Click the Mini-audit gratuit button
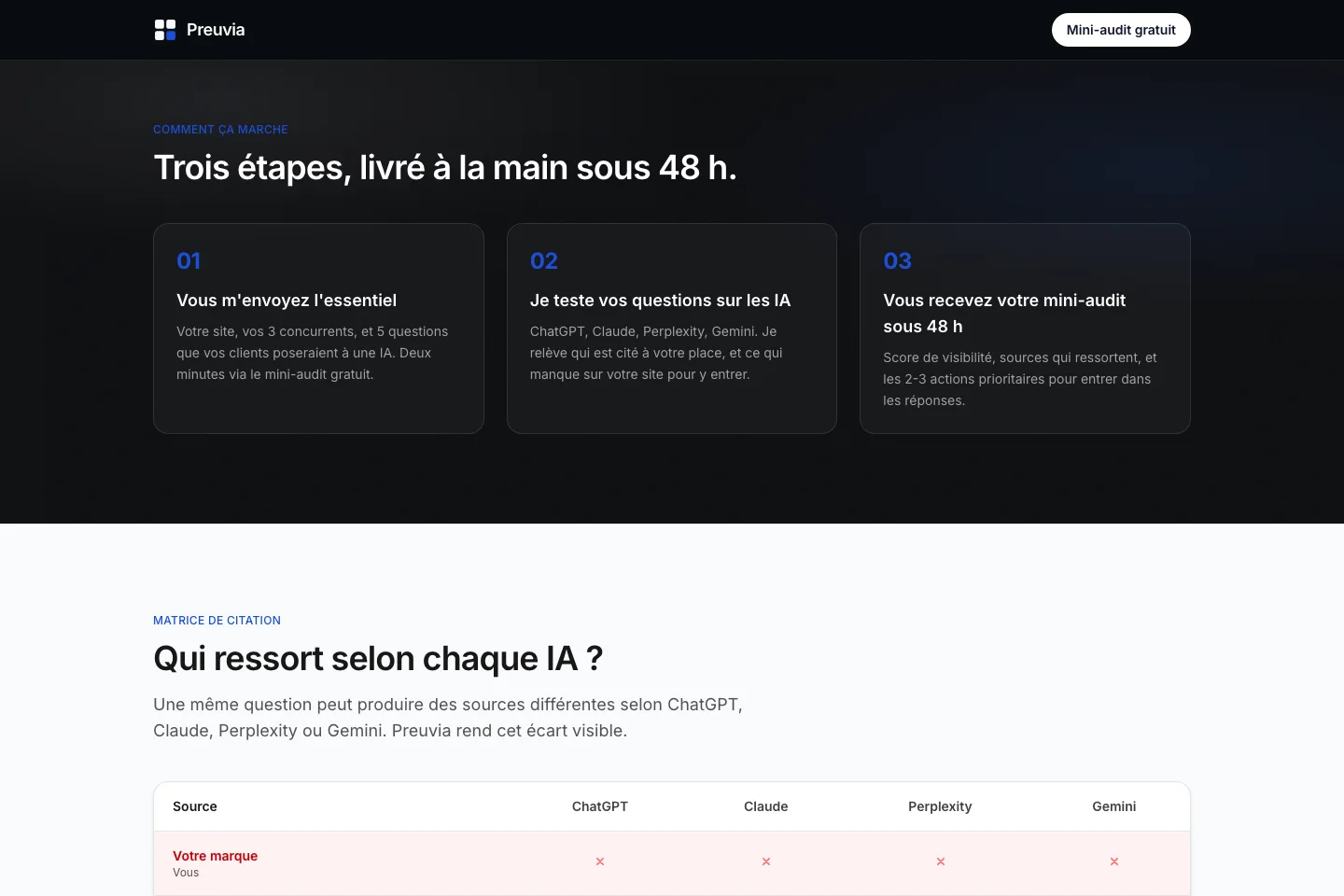 (x=1121, y=30)
